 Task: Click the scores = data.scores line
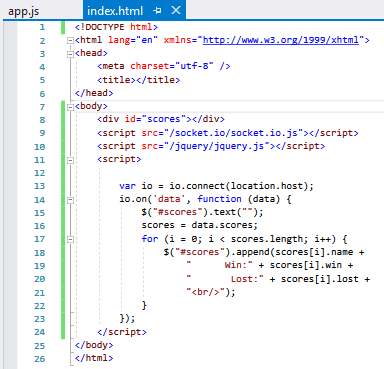[x=200, y=225]
